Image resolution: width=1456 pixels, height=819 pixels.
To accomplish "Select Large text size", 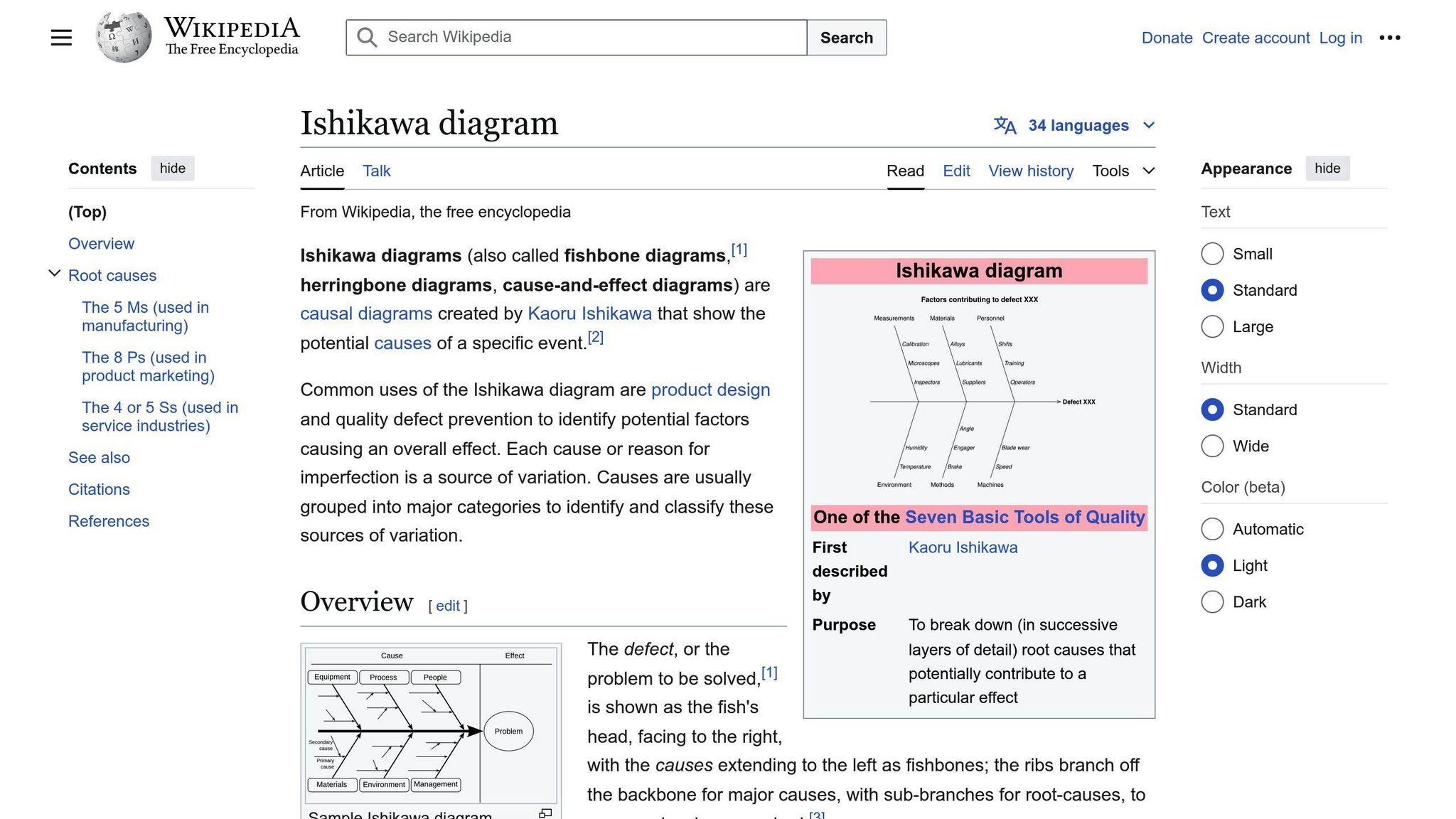I will pyautogui.click(x=1212, y=327).
